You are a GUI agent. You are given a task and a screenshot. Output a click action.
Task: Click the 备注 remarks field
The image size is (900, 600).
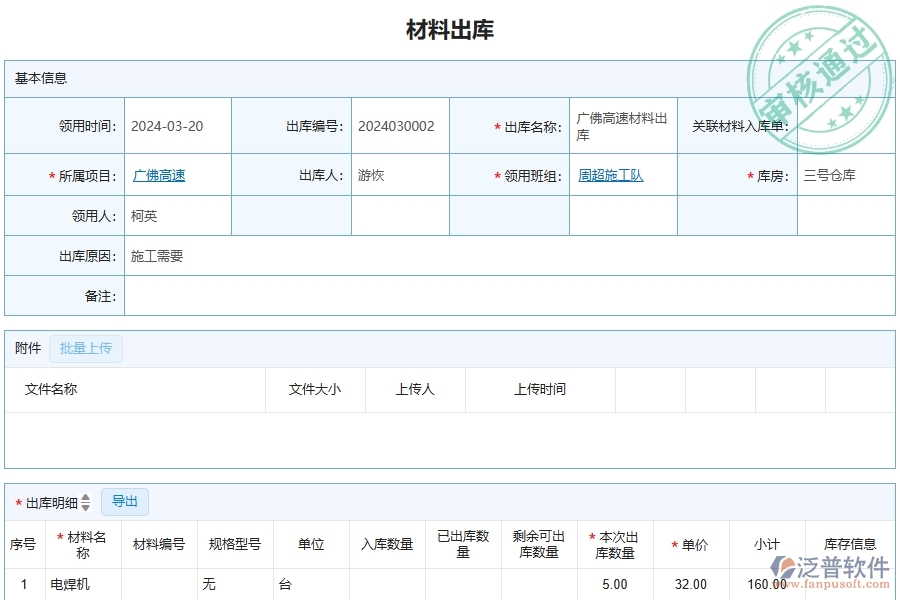pyautogui.click(x=300, y=295)
